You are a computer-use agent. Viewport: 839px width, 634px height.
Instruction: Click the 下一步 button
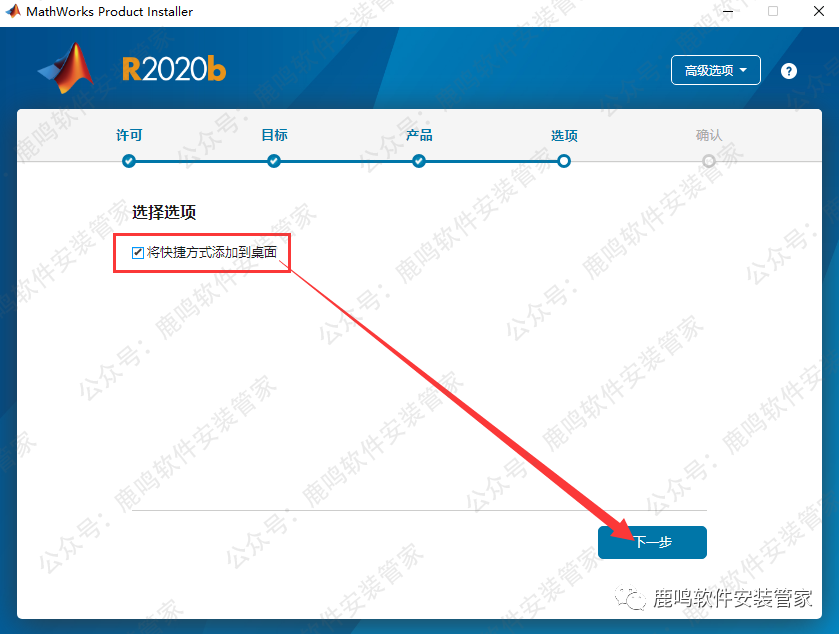(652, 542)
